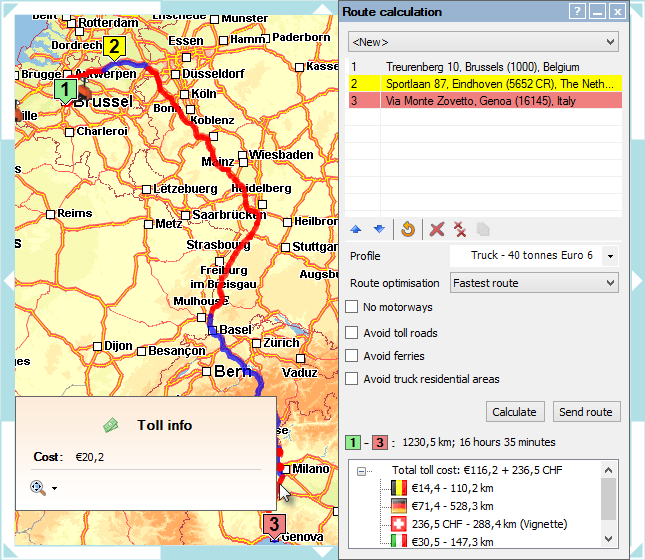Viewport: 645px width, 560px height.
Task: Click the help question mark in panel title
Action: tap(577, 12)
